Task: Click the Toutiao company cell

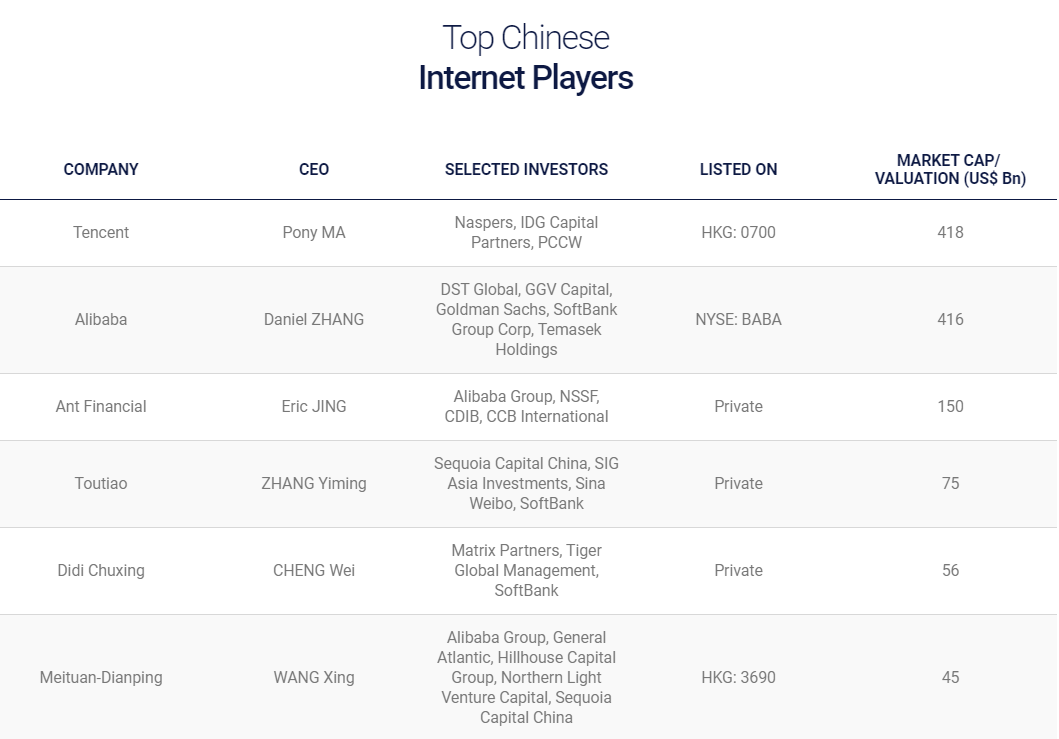Action: pos(101,484)
